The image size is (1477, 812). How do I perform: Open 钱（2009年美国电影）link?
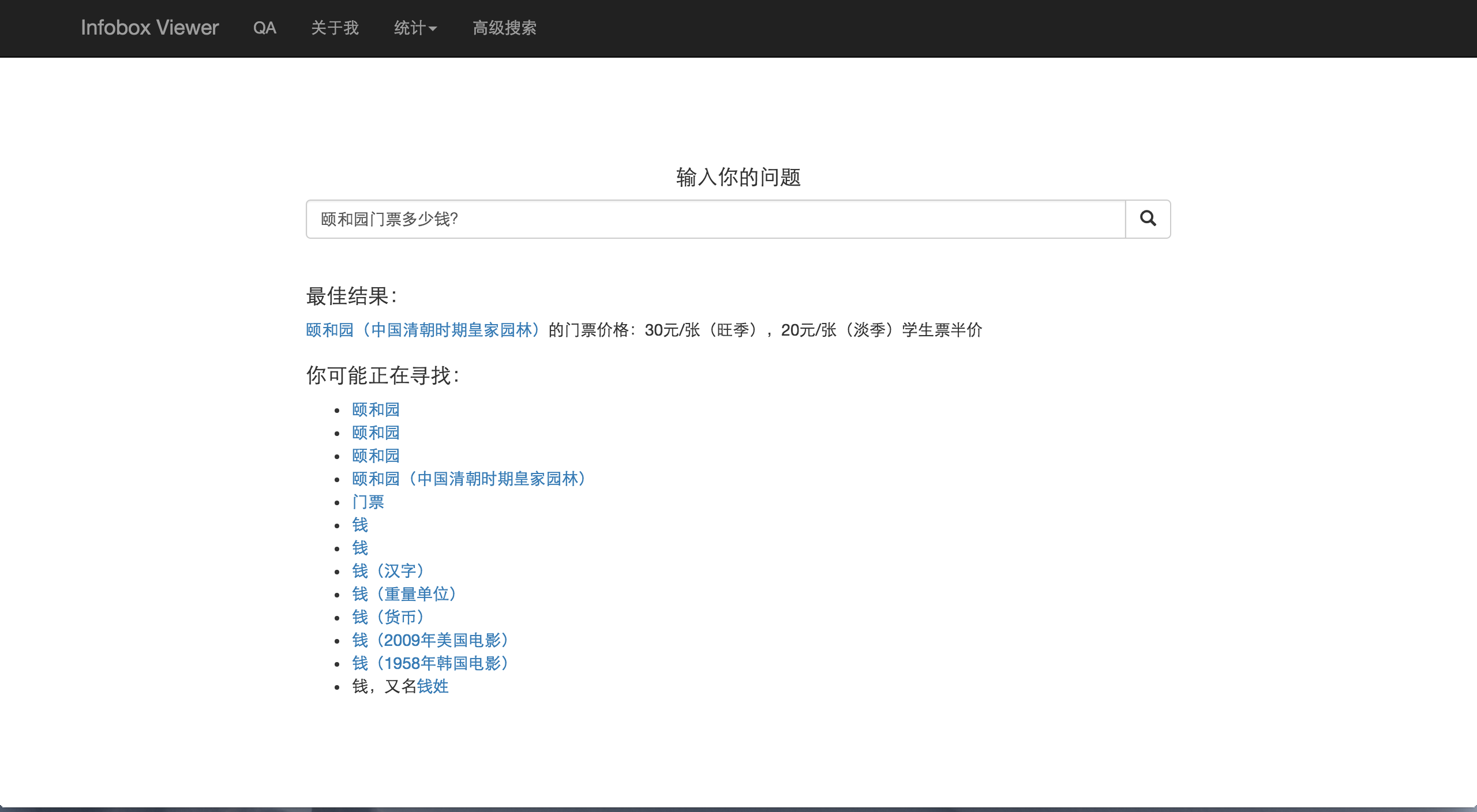432,640
